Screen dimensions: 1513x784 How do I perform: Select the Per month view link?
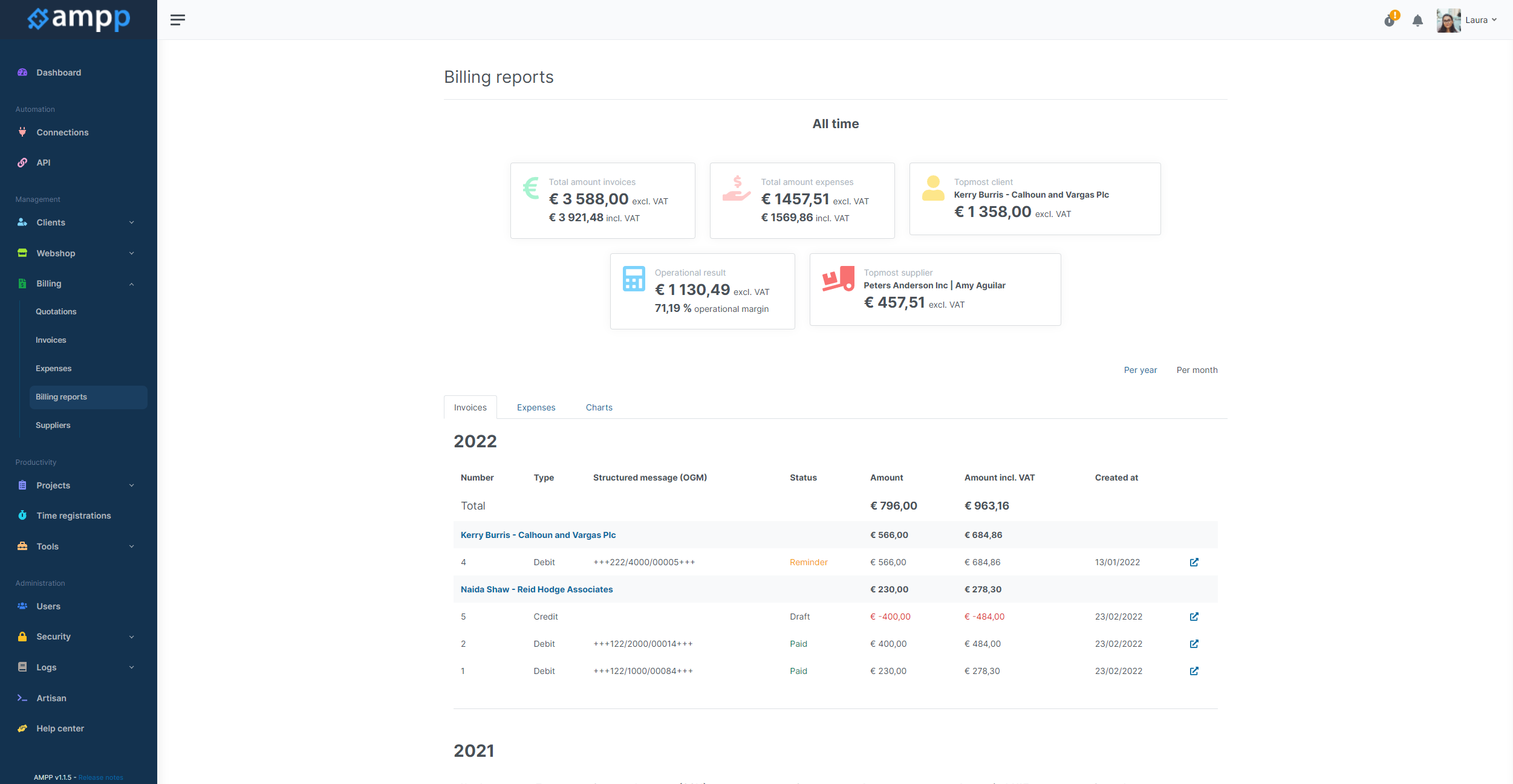[x=1197, y=370]
